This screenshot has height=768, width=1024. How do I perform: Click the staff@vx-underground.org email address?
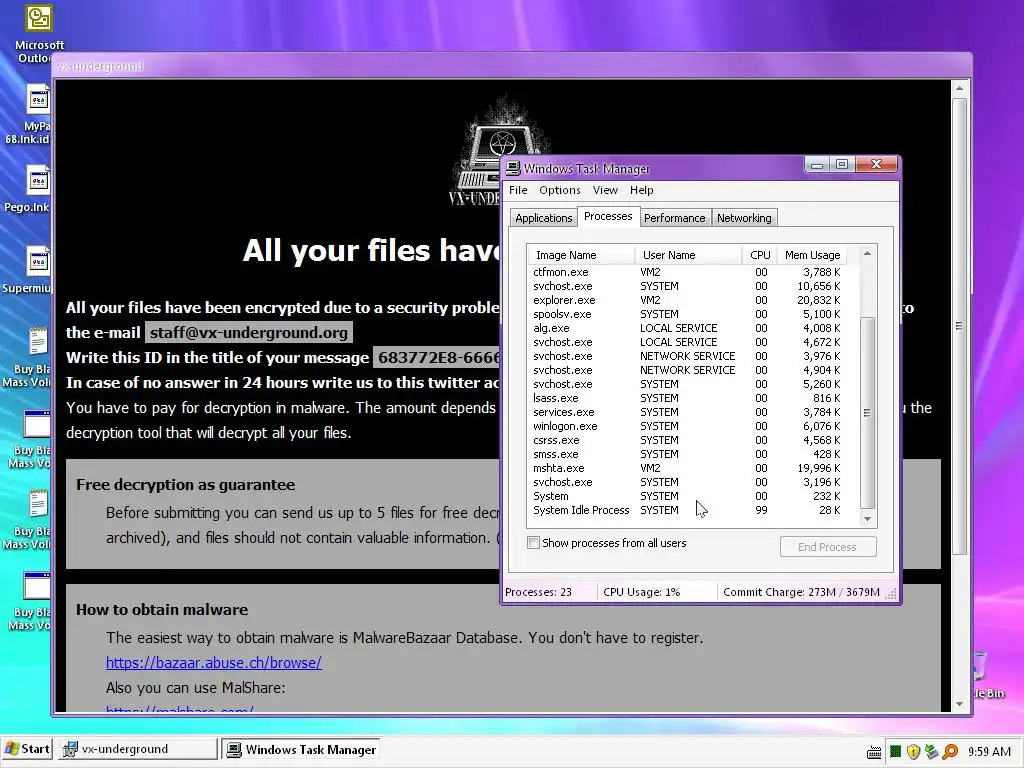[x=249, y=332]
